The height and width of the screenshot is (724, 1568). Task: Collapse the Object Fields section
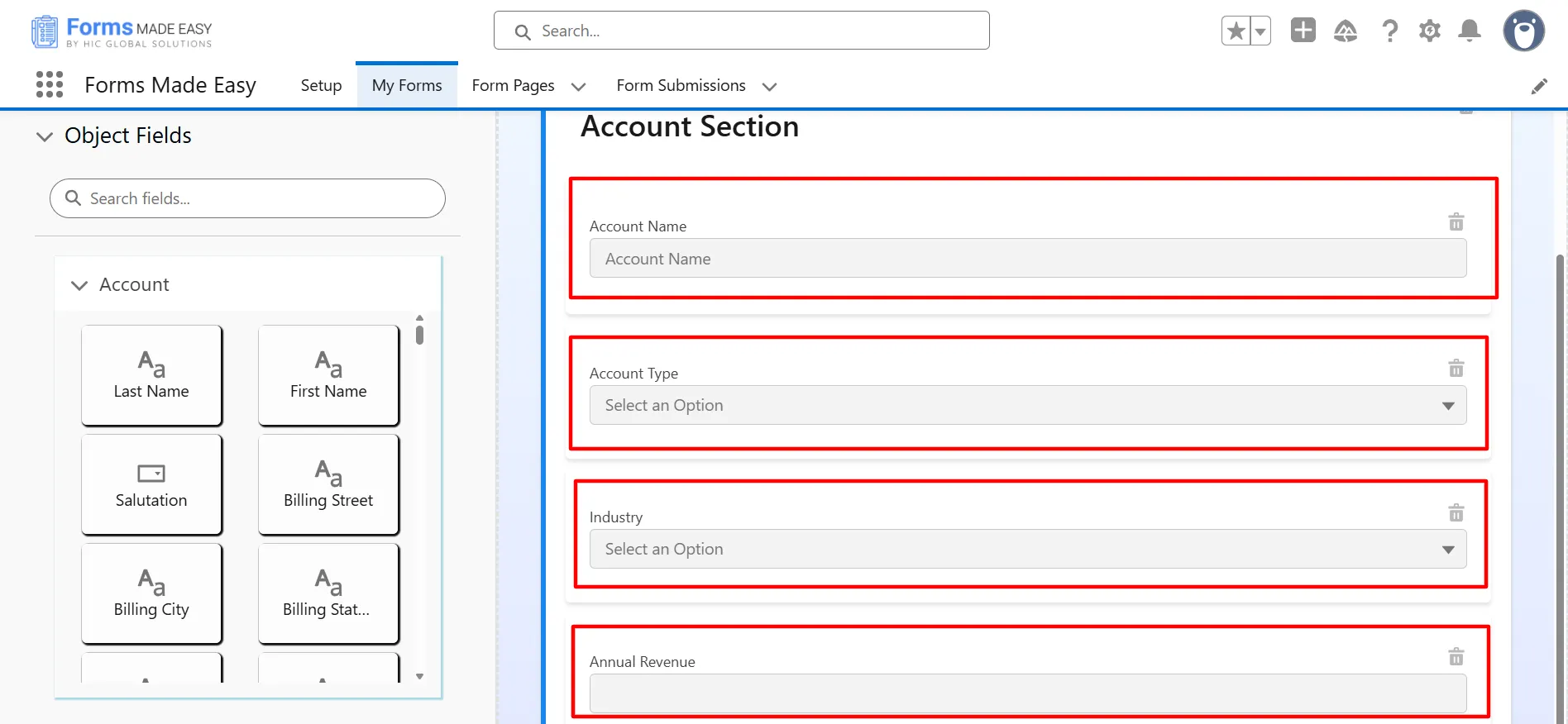click(45, 136)
